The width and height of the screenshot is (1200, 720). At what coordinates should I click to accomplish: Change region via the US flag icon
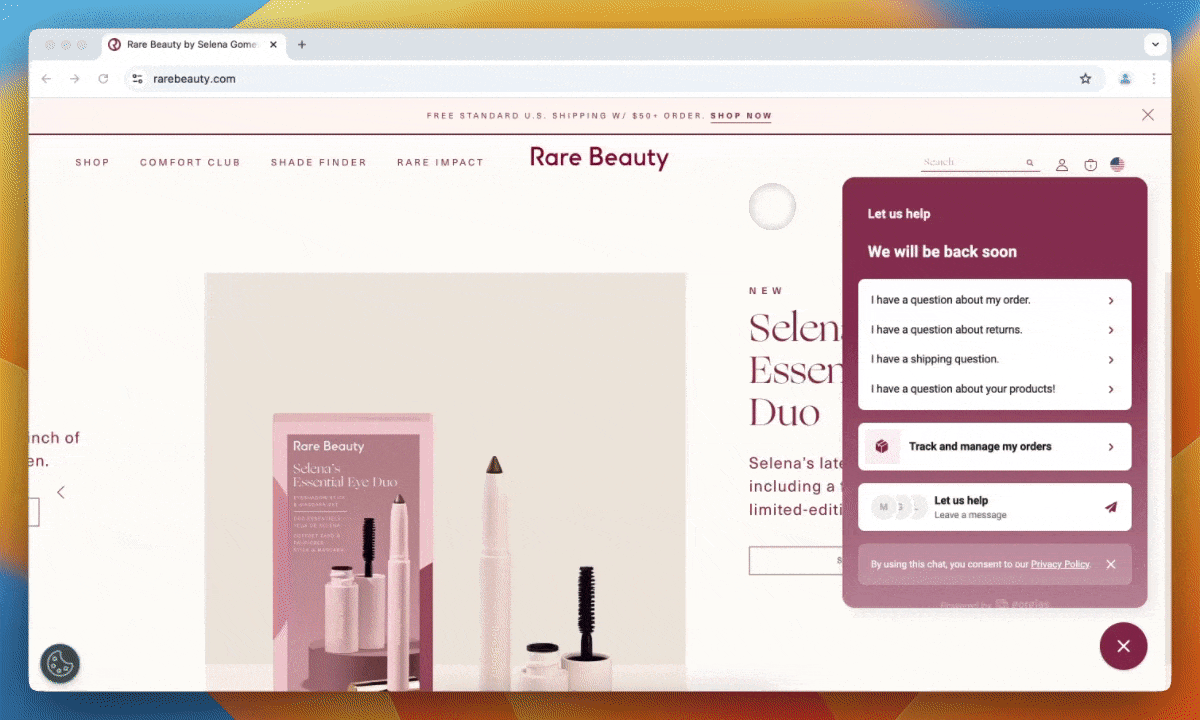pos(1117,165)
